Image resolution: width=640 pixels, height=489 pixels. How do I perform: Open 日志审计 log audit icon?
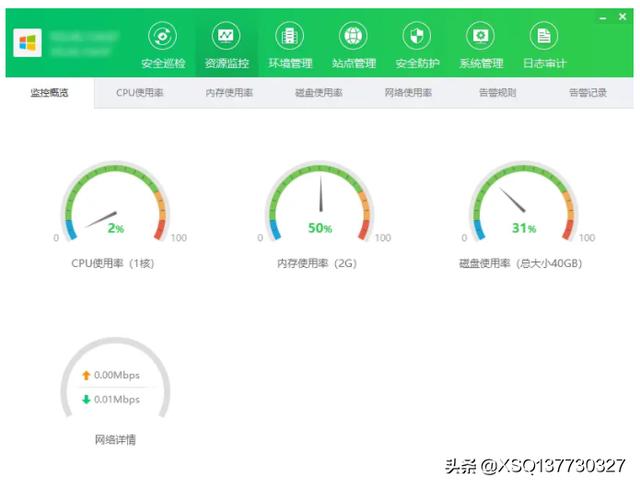544,36
